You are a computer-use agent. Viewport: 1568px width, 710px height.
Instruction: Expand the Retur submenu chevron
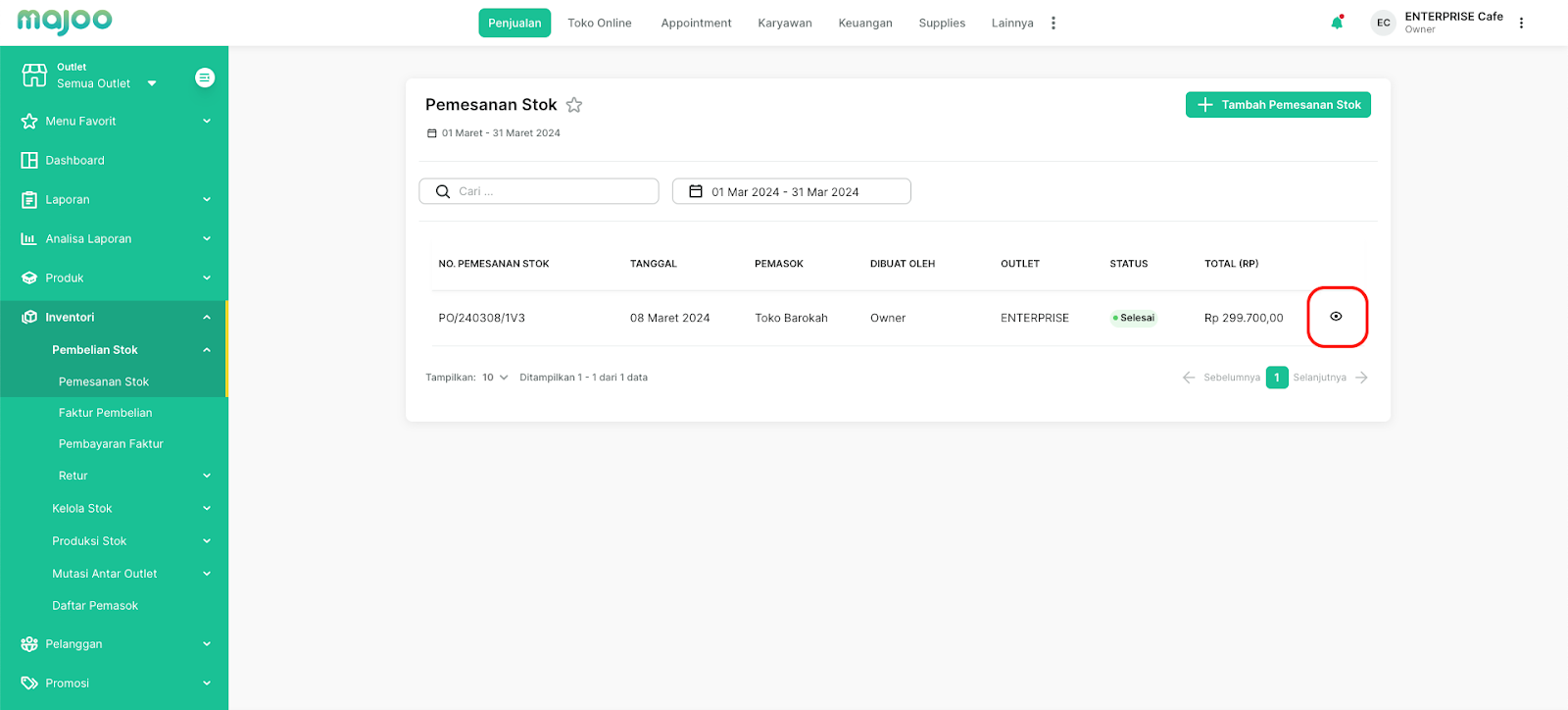[x=207, y=476]
